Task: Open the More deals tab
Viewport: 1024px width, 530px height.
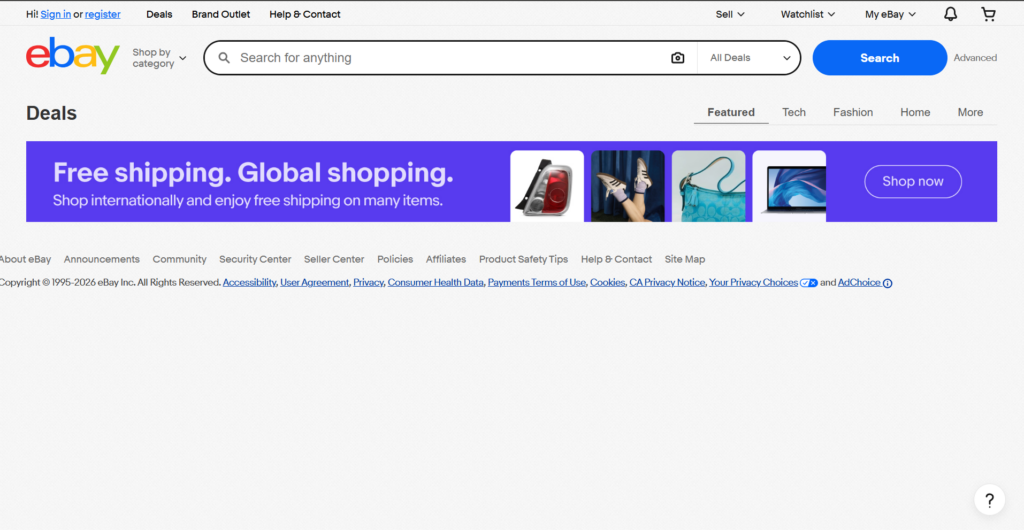Action: point(970,112)
